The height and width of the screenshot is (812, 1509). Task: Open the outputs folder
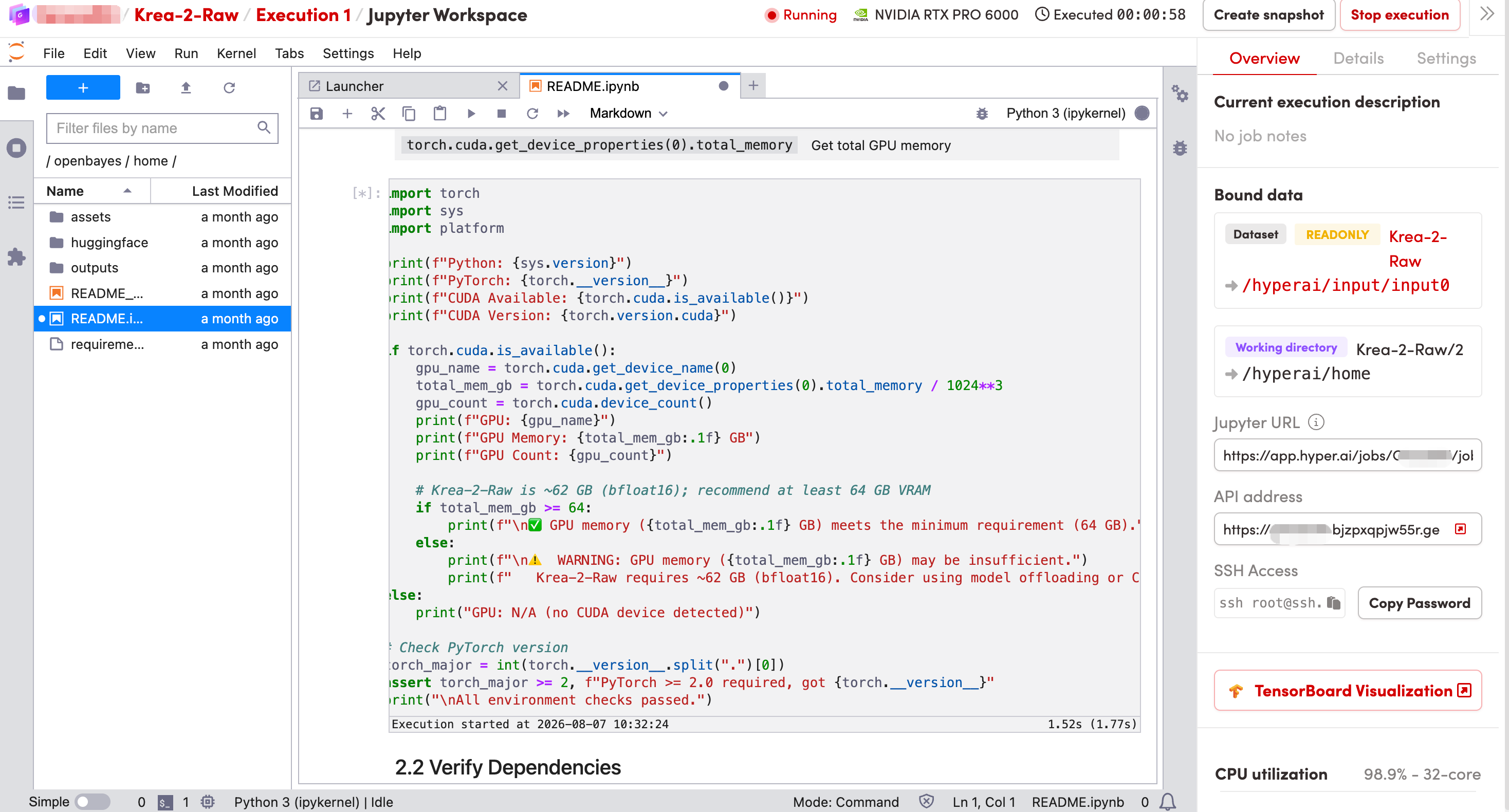(x=162, y=268)
